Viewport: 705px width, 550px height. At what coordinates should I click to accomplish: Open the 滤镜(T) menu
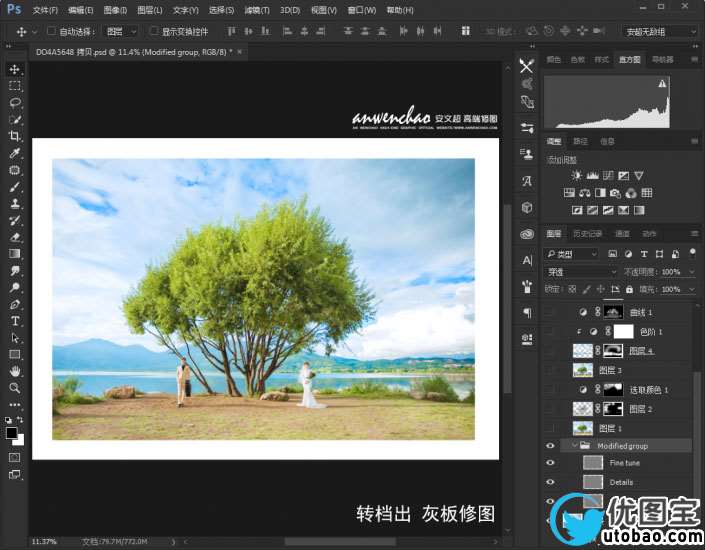pyautogui.click(x=257, y=10)
